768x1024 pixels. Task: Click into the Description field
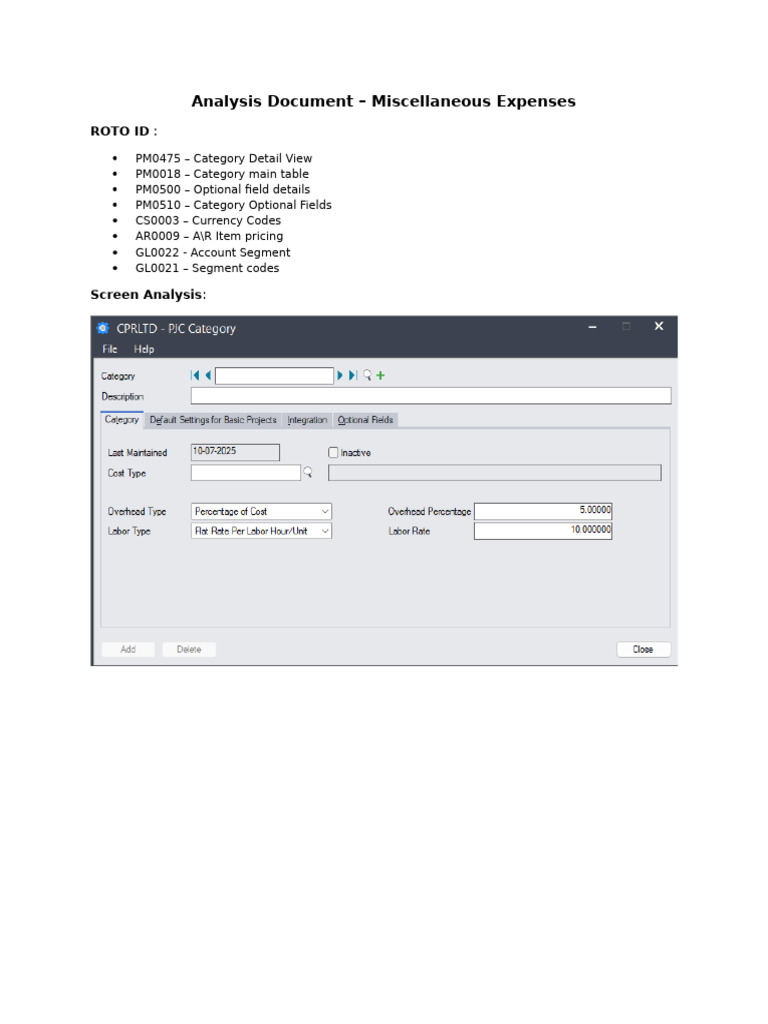[431, 396]
